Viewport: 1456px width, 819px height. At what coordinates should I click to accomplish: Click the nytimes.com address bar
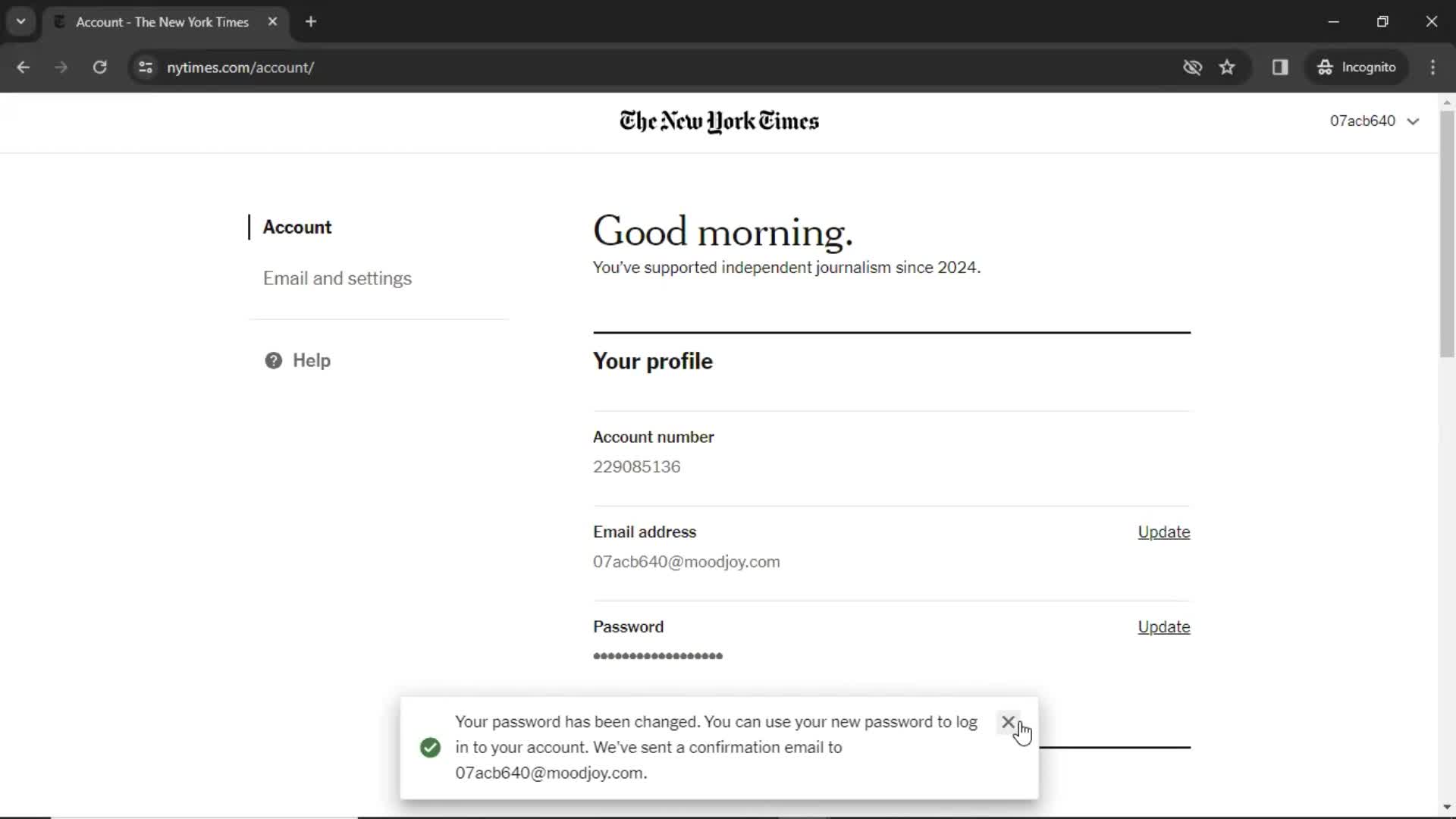241,67
